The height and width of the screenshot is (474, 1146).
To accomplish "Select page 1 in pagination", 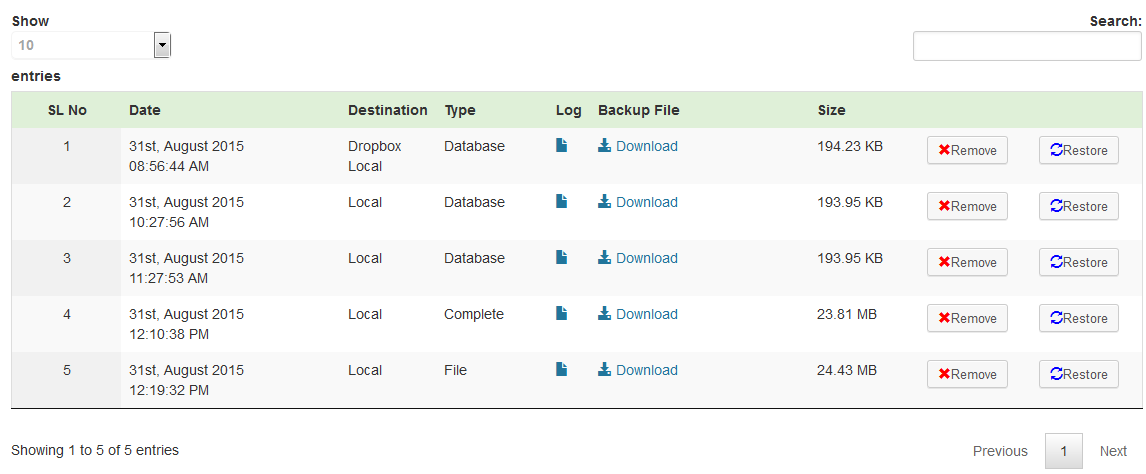I will click(1063, 451).
